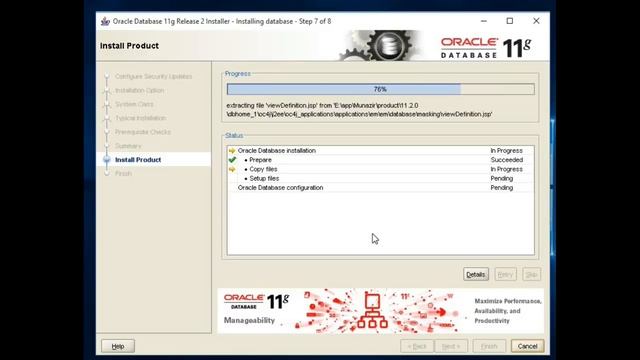Click the In Progress status of Copy files
This screenshot has height=360, width=640.
(507, 169)
